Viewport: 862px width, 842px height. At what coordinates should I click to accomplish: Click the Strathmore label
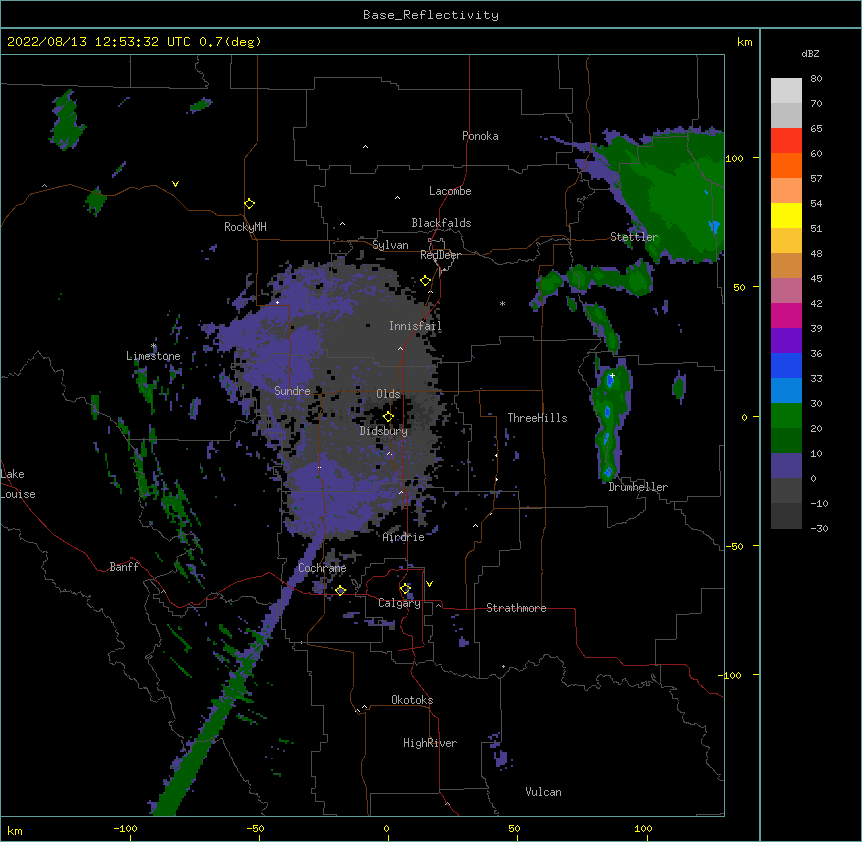(516, 608)
